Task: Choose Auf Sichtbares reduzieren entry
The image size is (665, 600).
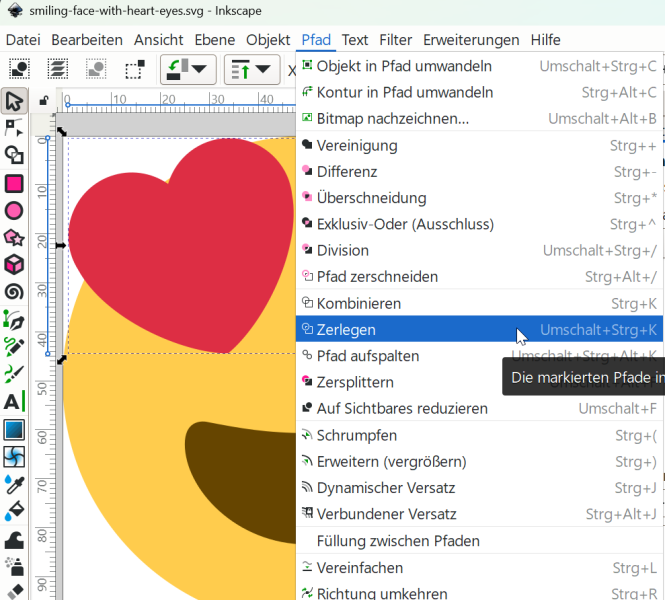Action: [479, 409]
